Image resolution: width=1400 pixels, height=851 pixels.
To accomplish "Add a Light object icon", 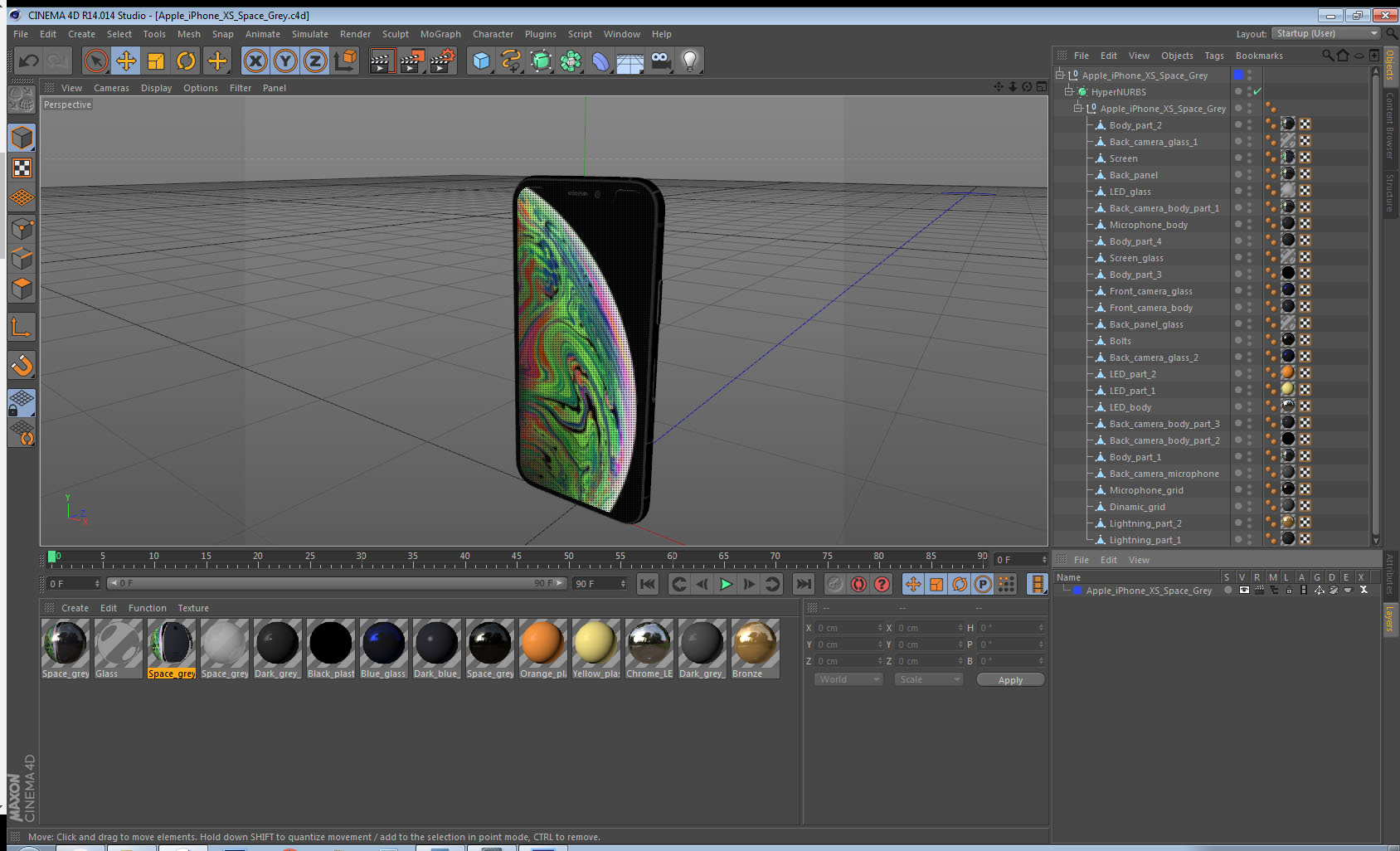I will click(x=690, y=61).
